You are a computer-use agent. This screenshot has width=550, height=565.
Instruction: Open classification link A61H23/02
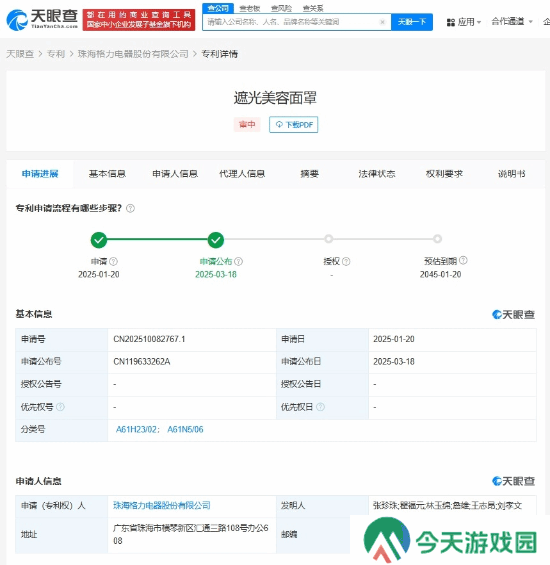[137, 430]
